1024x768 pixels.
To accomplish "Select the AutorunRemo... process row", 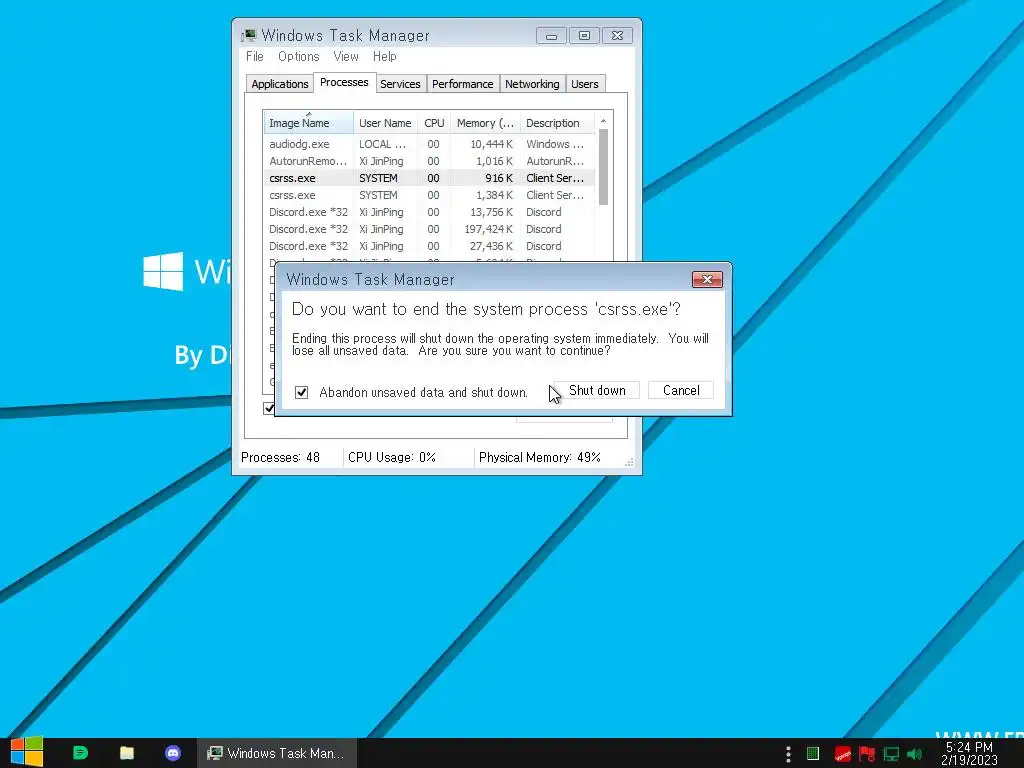I will 429,161.
